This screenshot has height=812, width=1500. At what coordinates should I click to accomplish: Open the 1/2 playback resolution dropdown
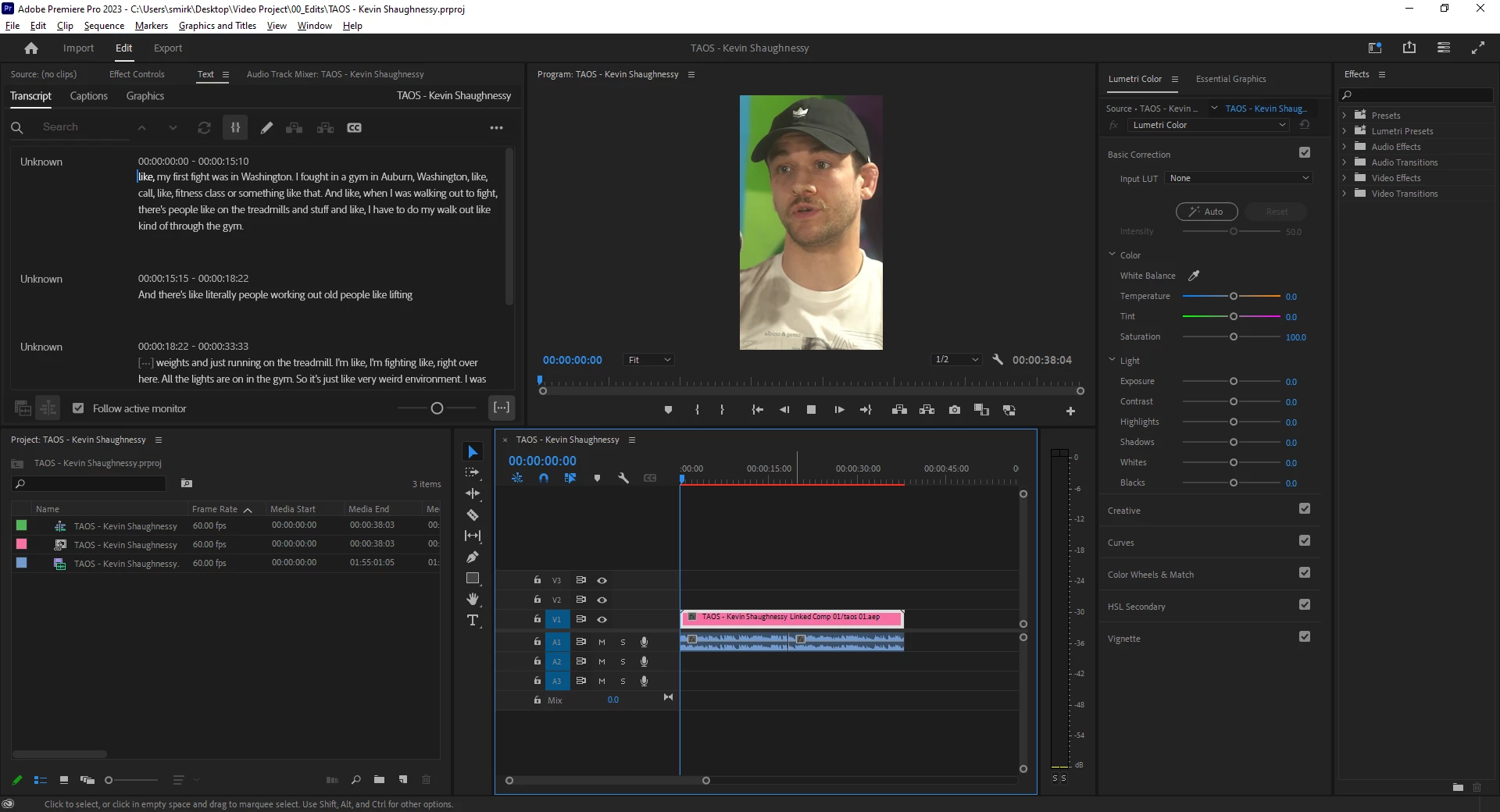[956, 360]
